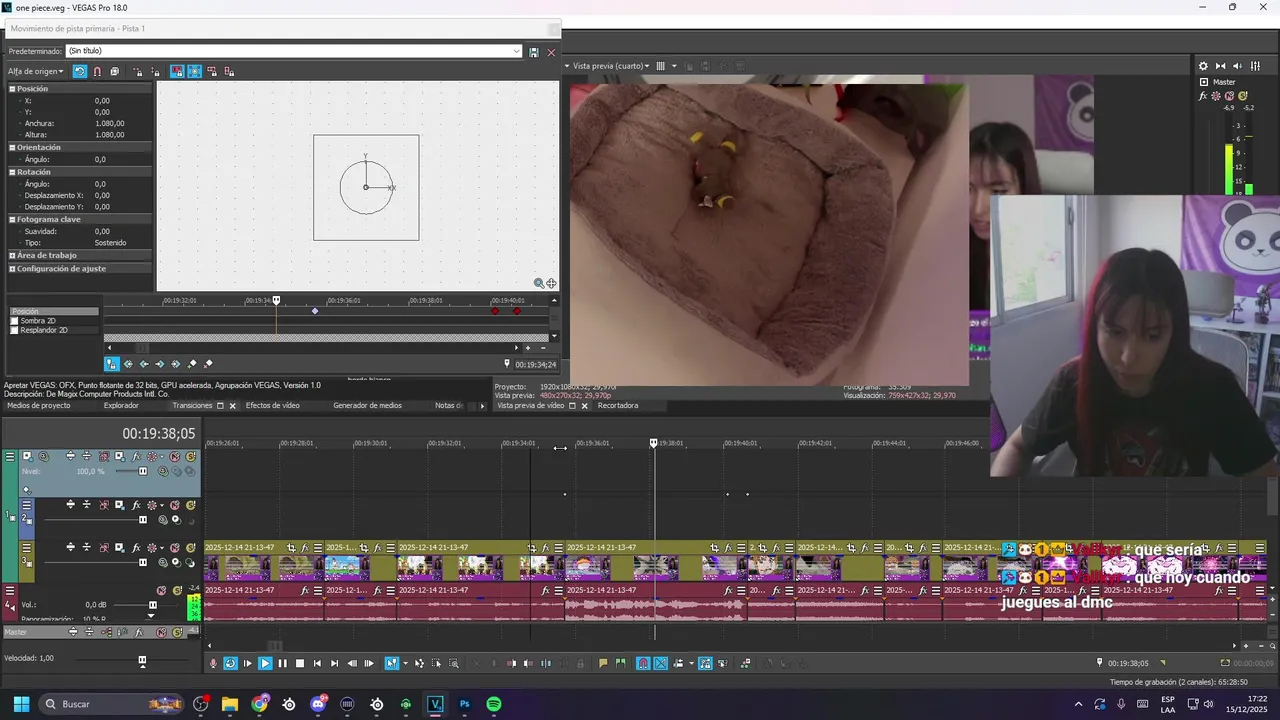This screenshot has width=1280, height=720.
Task: Delete the track motion preset
Action: [551, 51]
